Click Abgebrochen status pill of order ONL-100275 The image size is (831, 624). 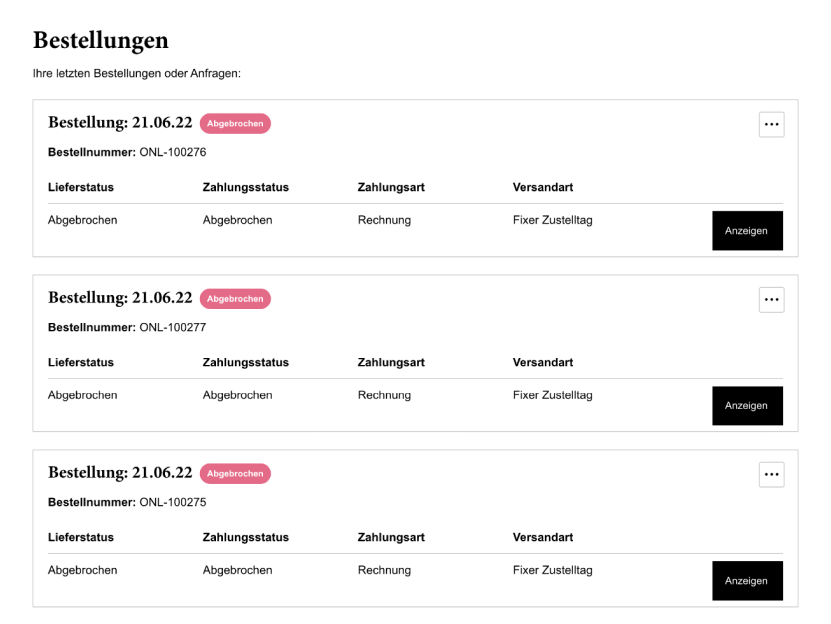[x=235, y=473]
